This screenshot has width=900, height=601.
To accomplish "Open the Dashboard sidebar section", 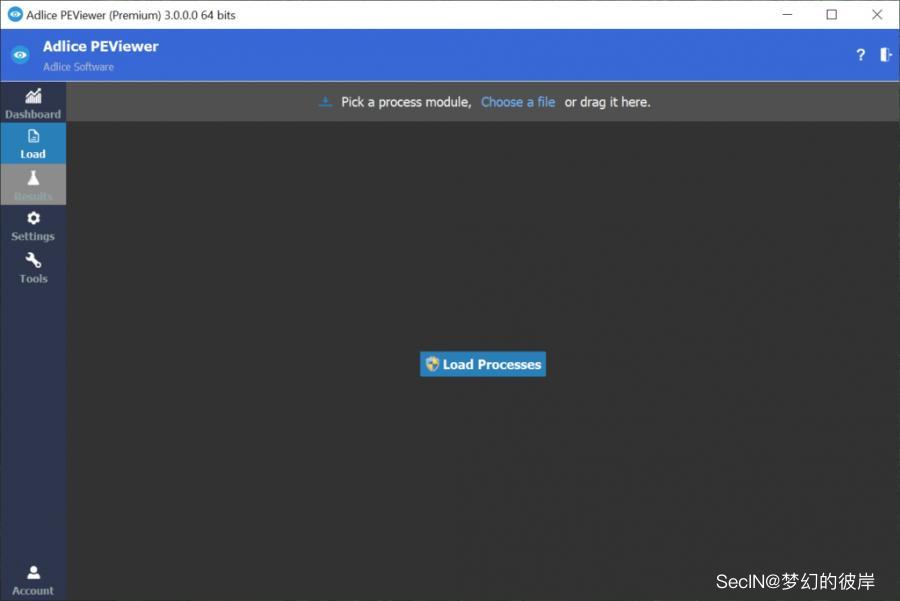I will click(33, 103).
